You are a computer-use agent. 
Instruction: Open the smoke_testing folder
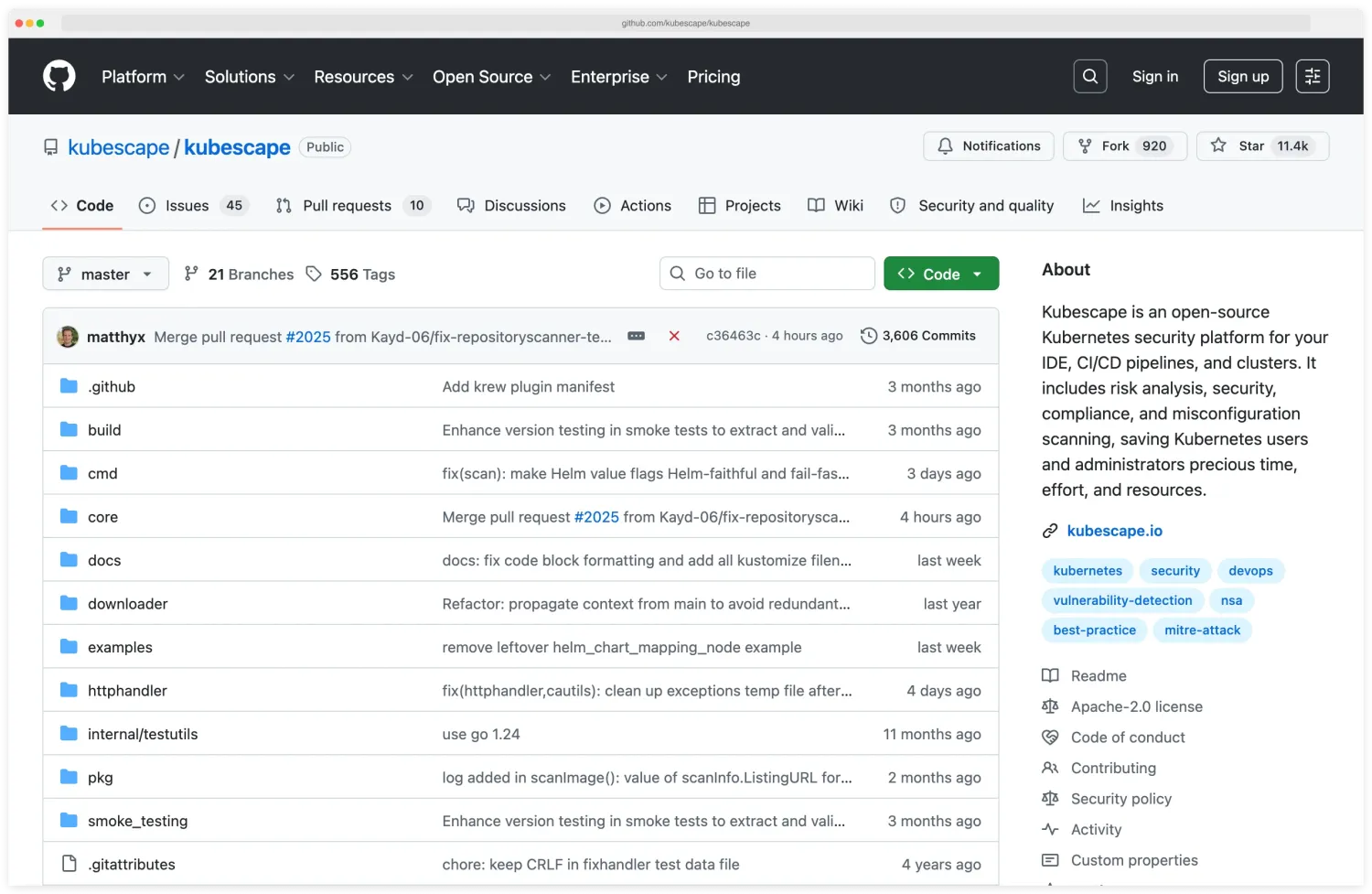(137, 821)
